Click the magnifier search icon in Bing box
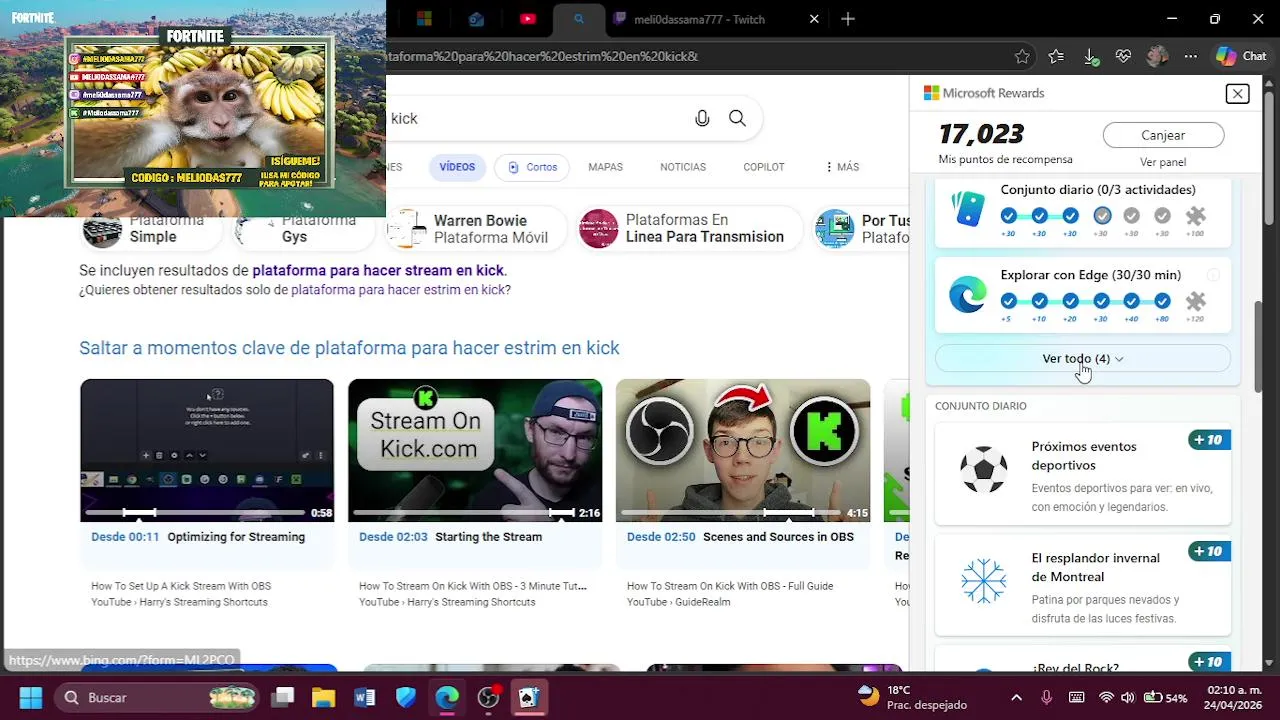This screenshot has width=1280, height=720. pos(737,118)
